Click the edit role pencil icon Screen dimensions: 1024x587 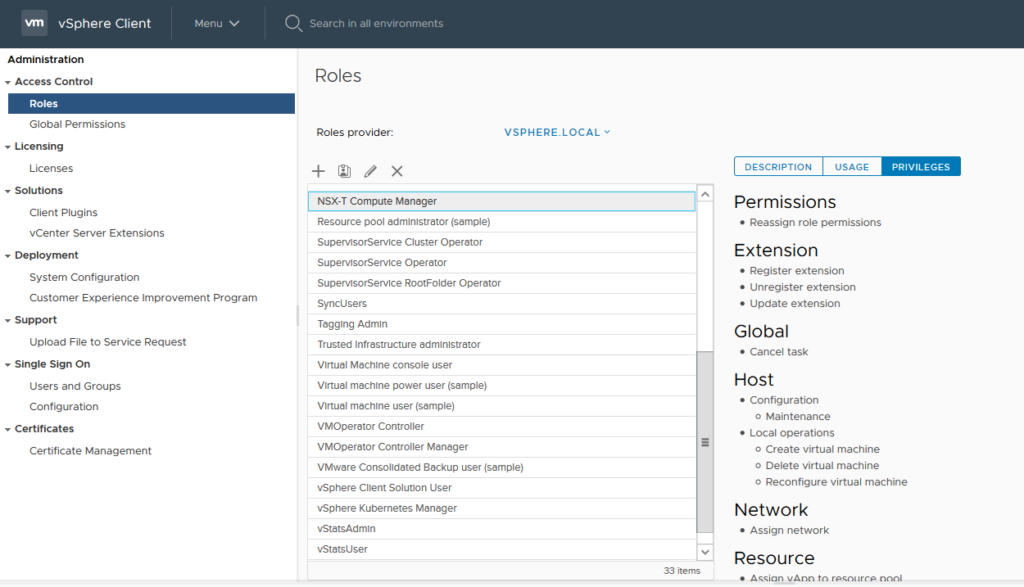click(370, 172)
